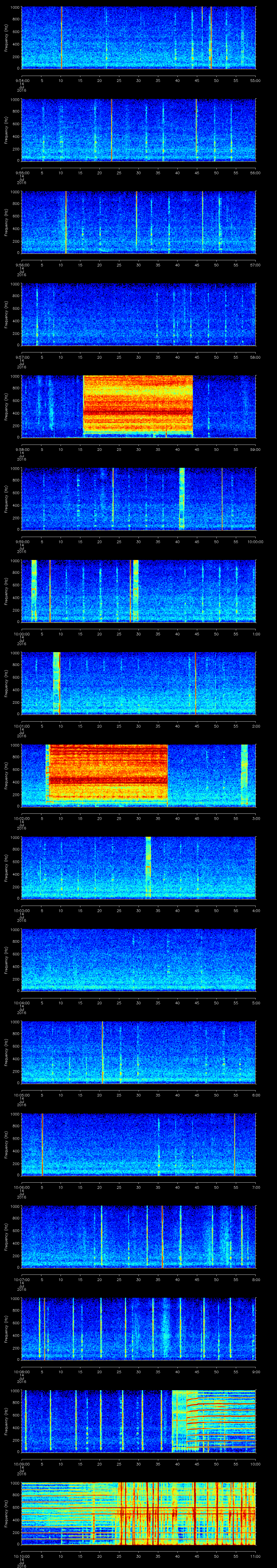Click the 10:07:00 start time label
The image size is (277, 1568).
(22, 1279)
